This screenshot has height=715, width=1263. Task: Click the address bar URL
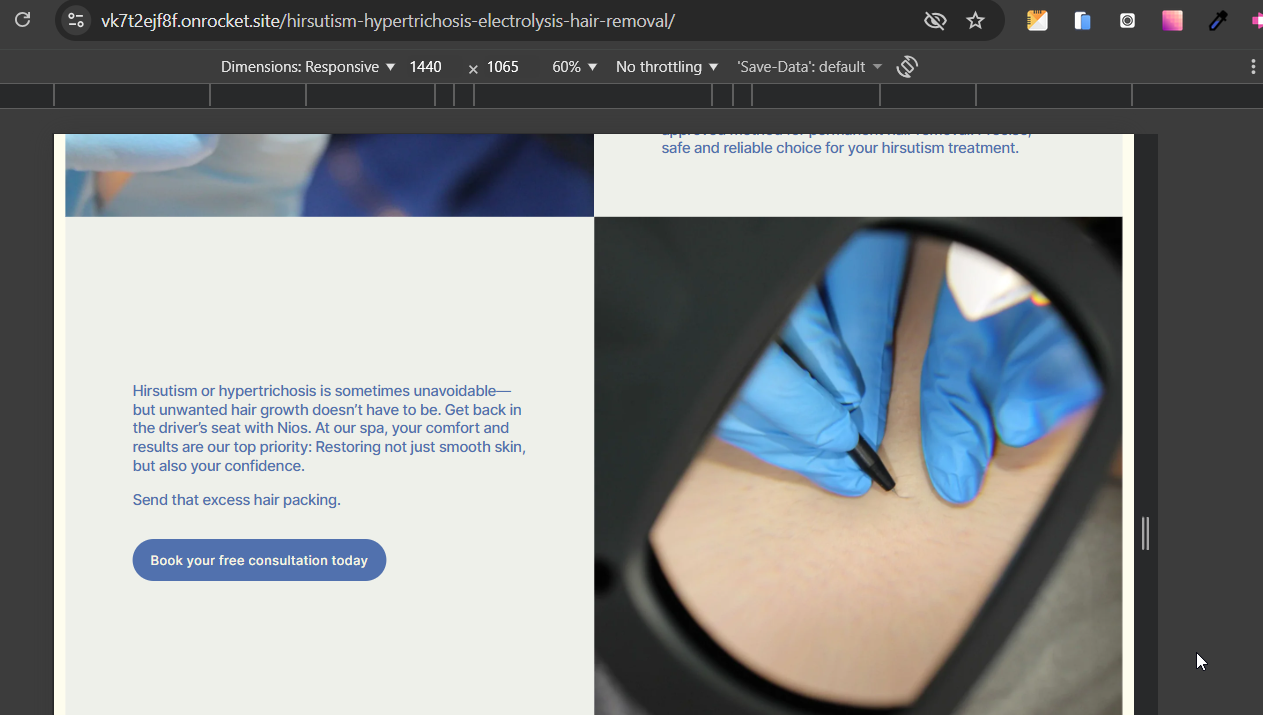pos(388,20)
